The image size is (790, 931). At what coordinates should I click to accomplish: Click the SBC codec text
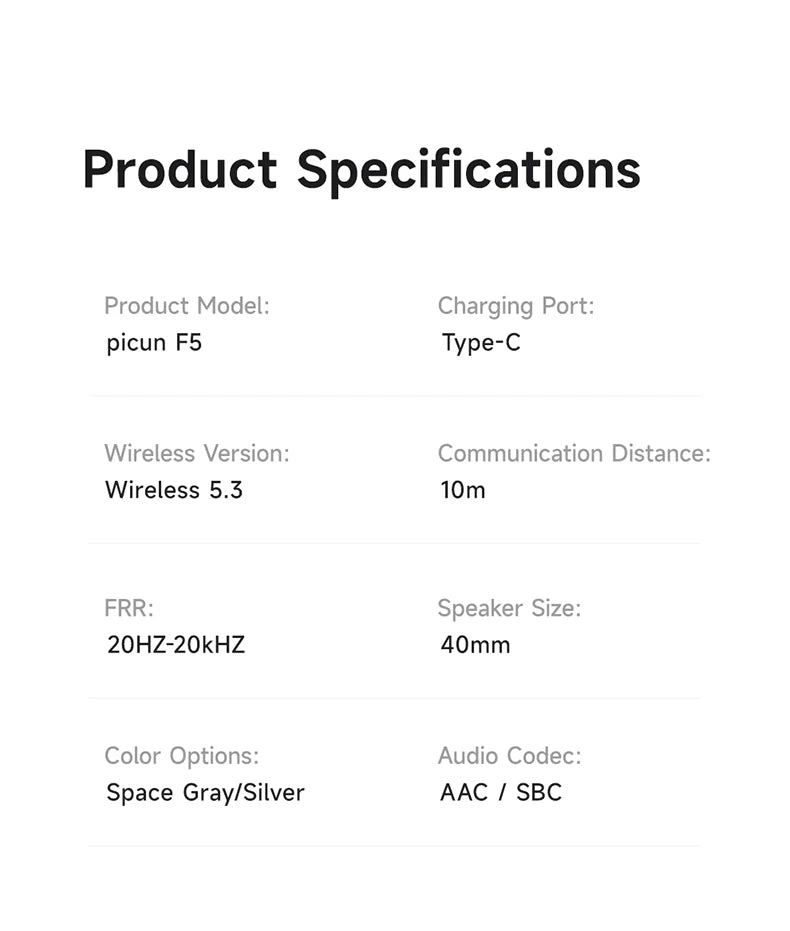(x=539, y=793)
